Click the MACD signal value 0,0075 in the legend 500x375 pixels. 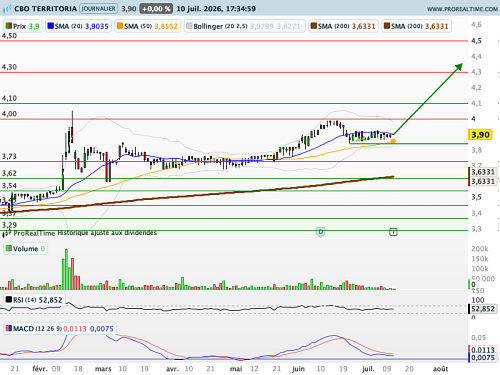click(102, 329)
